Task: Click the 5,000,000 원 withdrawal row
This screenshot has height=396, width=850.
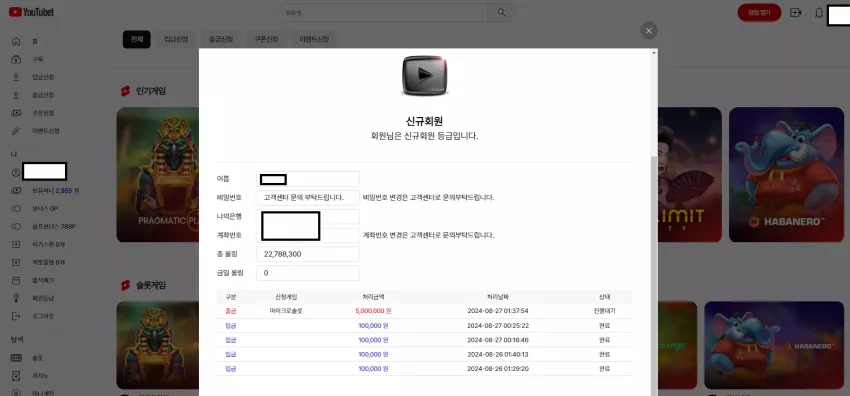Action: (424, 311)
